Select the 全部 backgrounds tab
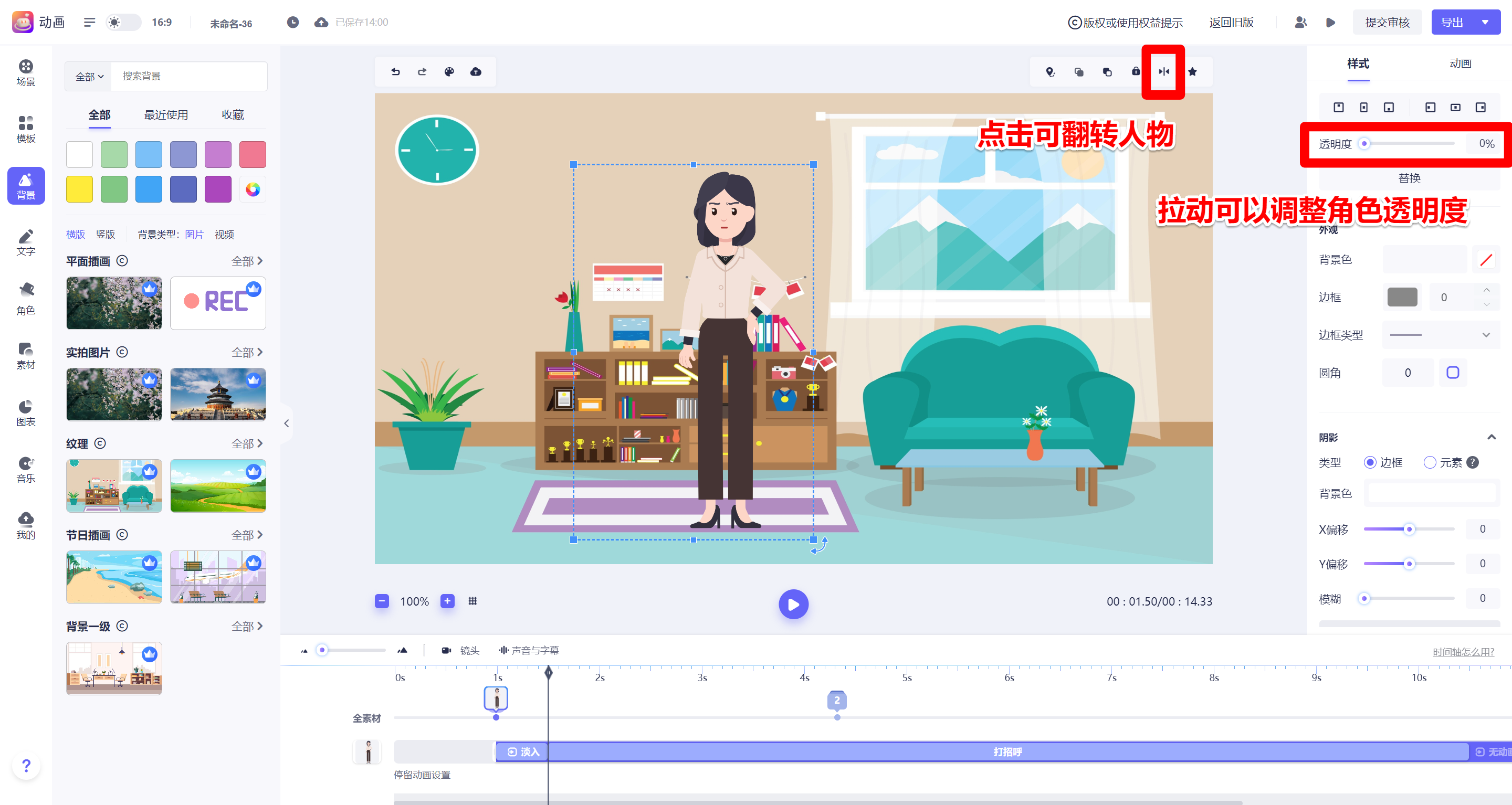The image size is (1512, 805). [x=100, y=115]
